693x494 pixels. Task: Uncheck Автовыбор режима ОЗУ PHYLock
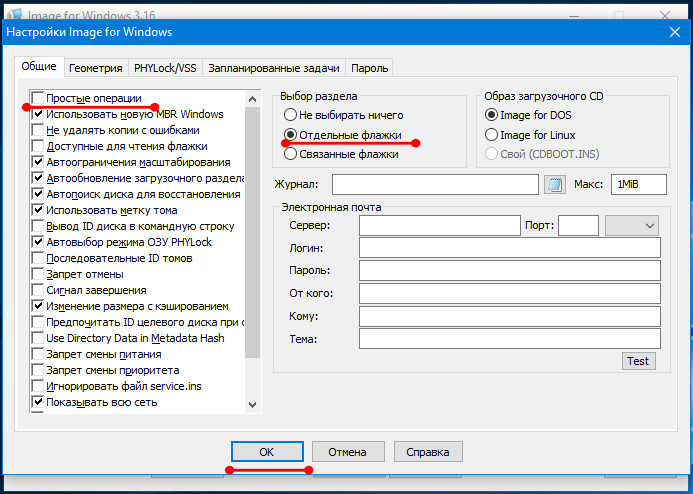38,242
